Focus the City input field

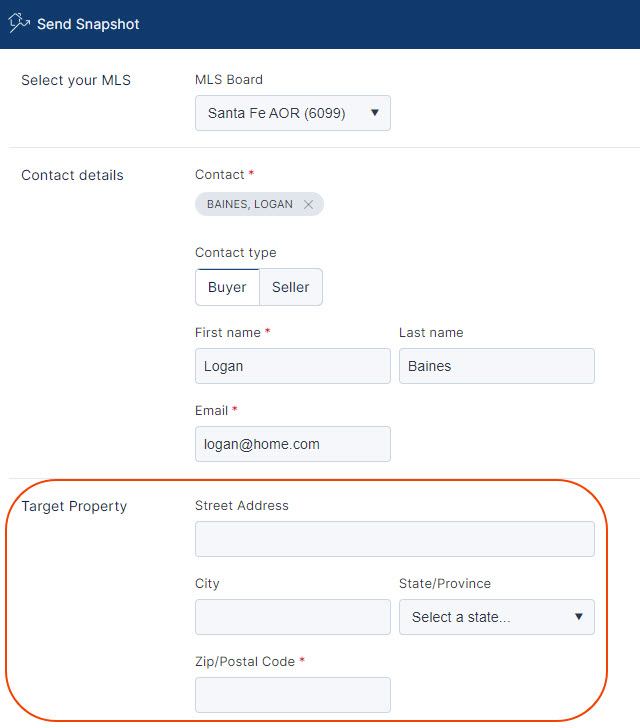point(293,617)
